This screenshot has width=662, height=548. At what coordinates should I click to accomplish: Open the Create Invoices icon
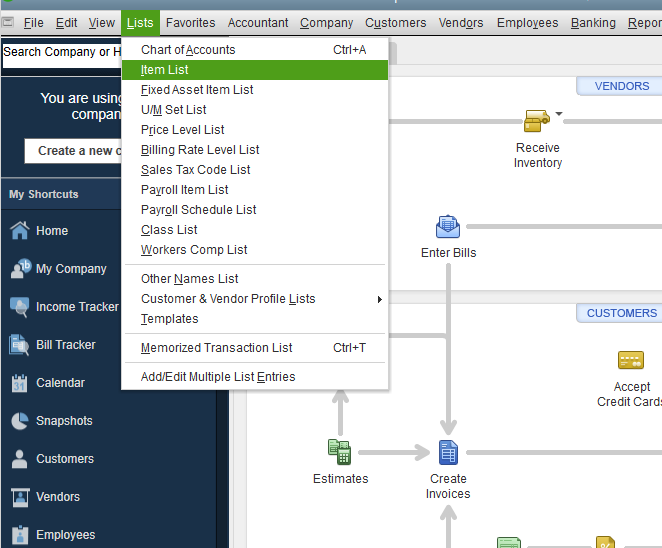point(448,452)
